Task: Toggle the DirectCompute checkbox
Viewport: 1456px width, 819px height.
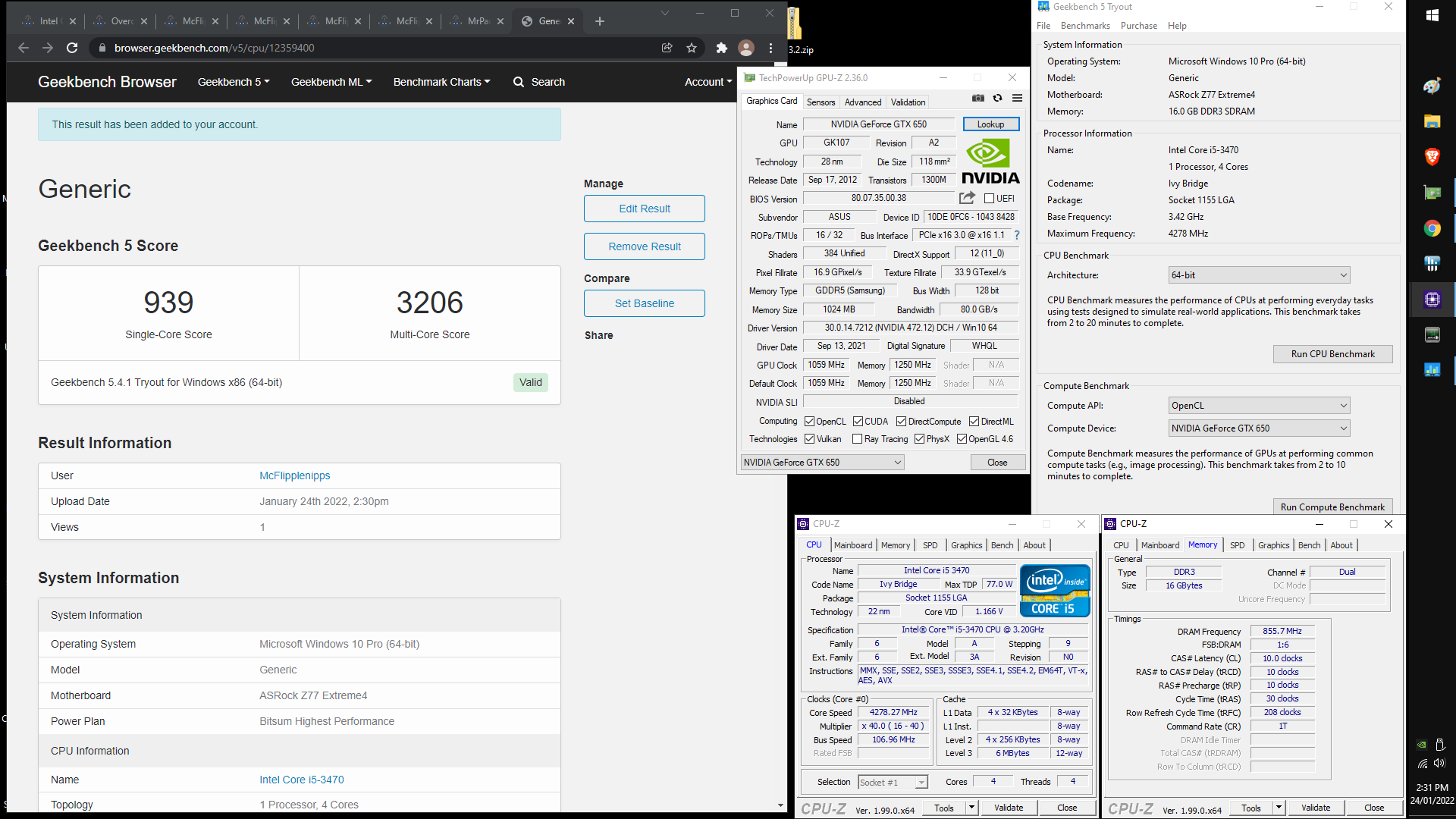Action: [x=901, y=422]
